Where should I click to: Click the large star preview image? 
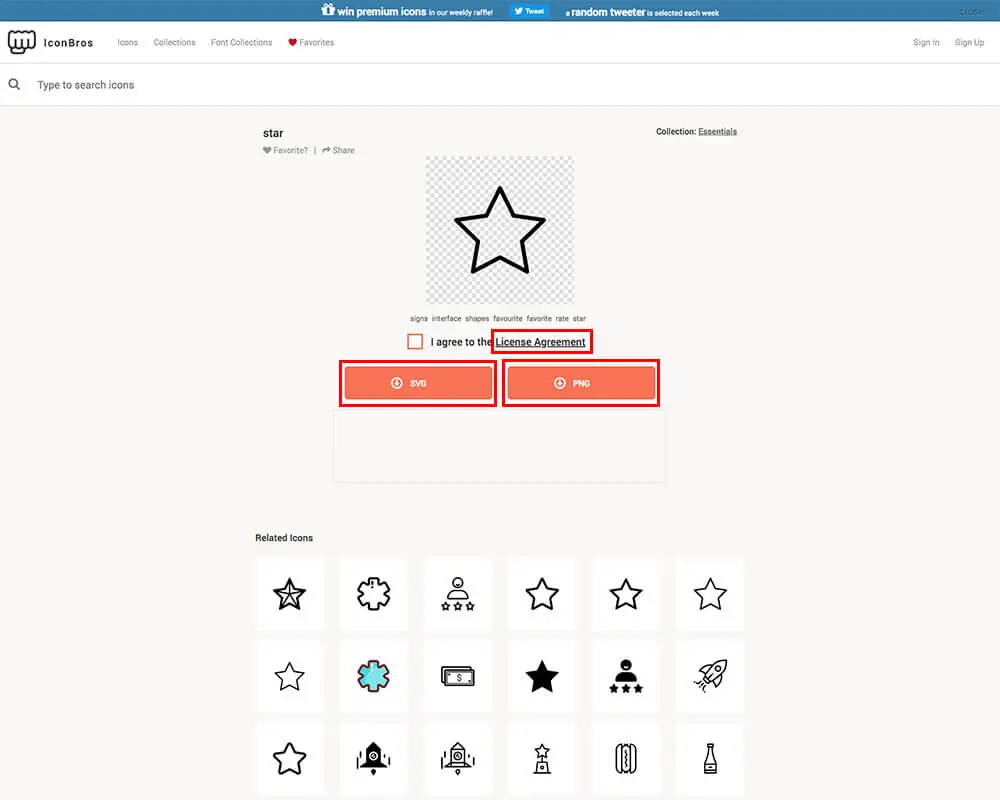[500, 230]
